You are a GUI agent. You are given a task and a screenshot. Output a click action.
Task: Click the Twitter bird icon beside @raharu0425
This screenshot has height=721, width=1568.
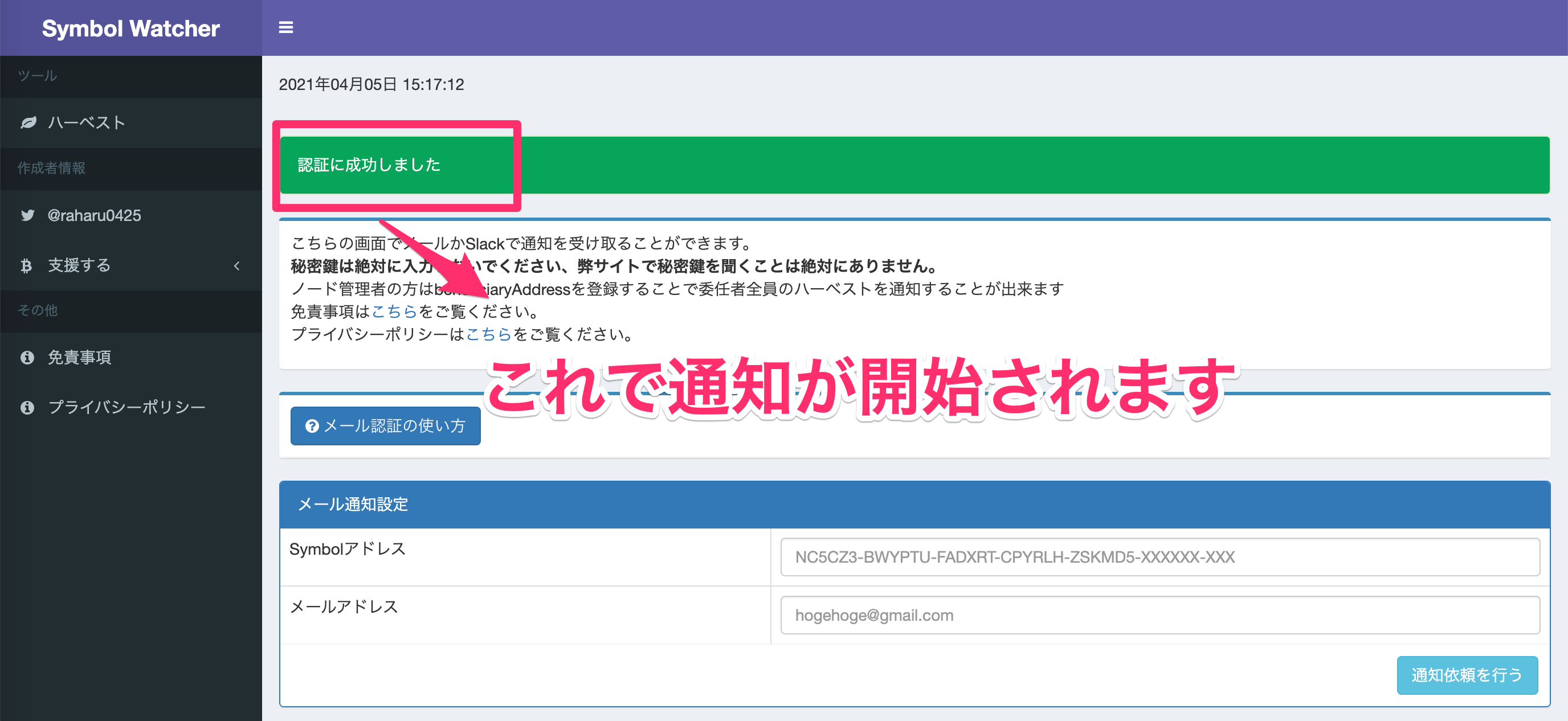(x=27, y=215)
